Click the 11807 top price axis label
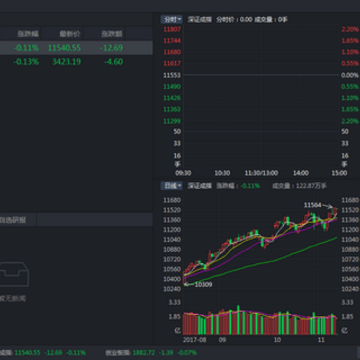 [172, 29]
